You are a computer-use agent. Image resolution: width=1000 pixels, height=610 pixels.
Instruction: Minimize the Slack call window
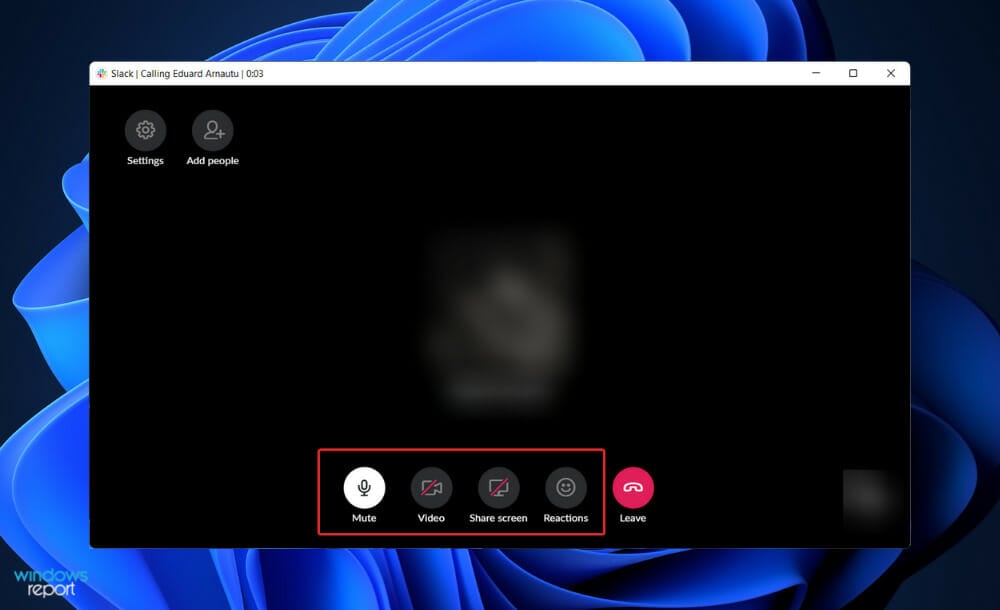(816, 73)
